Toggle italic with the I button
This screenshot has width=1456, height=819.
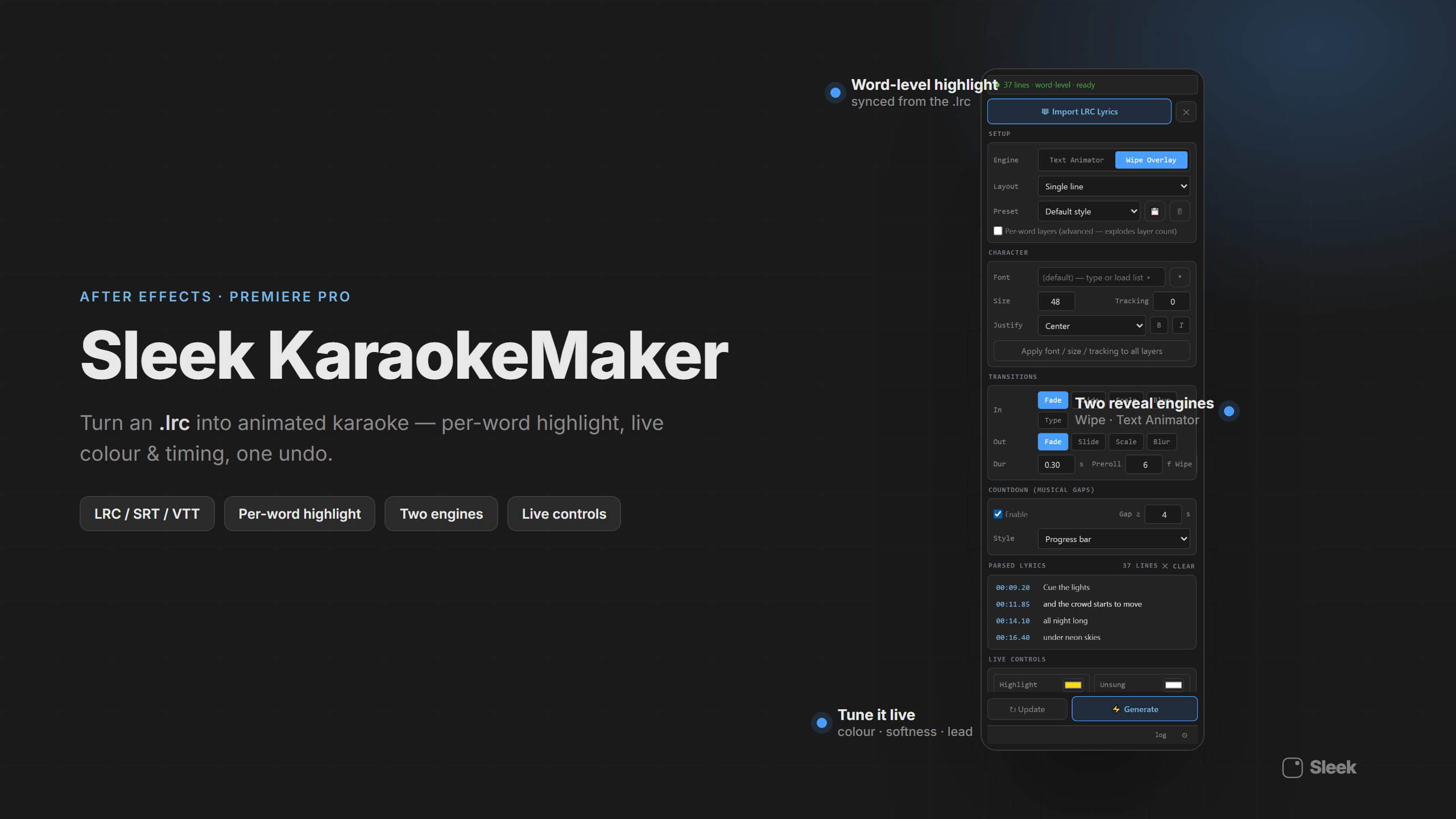(1181, 325)
